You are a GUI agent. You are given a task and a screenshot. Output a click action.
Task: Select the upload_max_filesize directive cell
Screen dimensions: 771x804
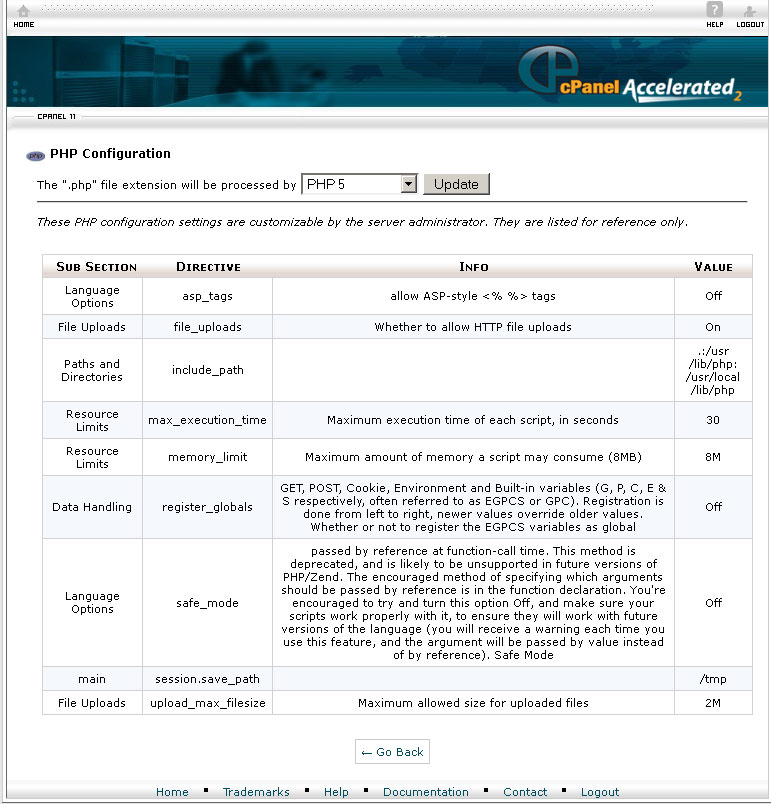point(207,703)
